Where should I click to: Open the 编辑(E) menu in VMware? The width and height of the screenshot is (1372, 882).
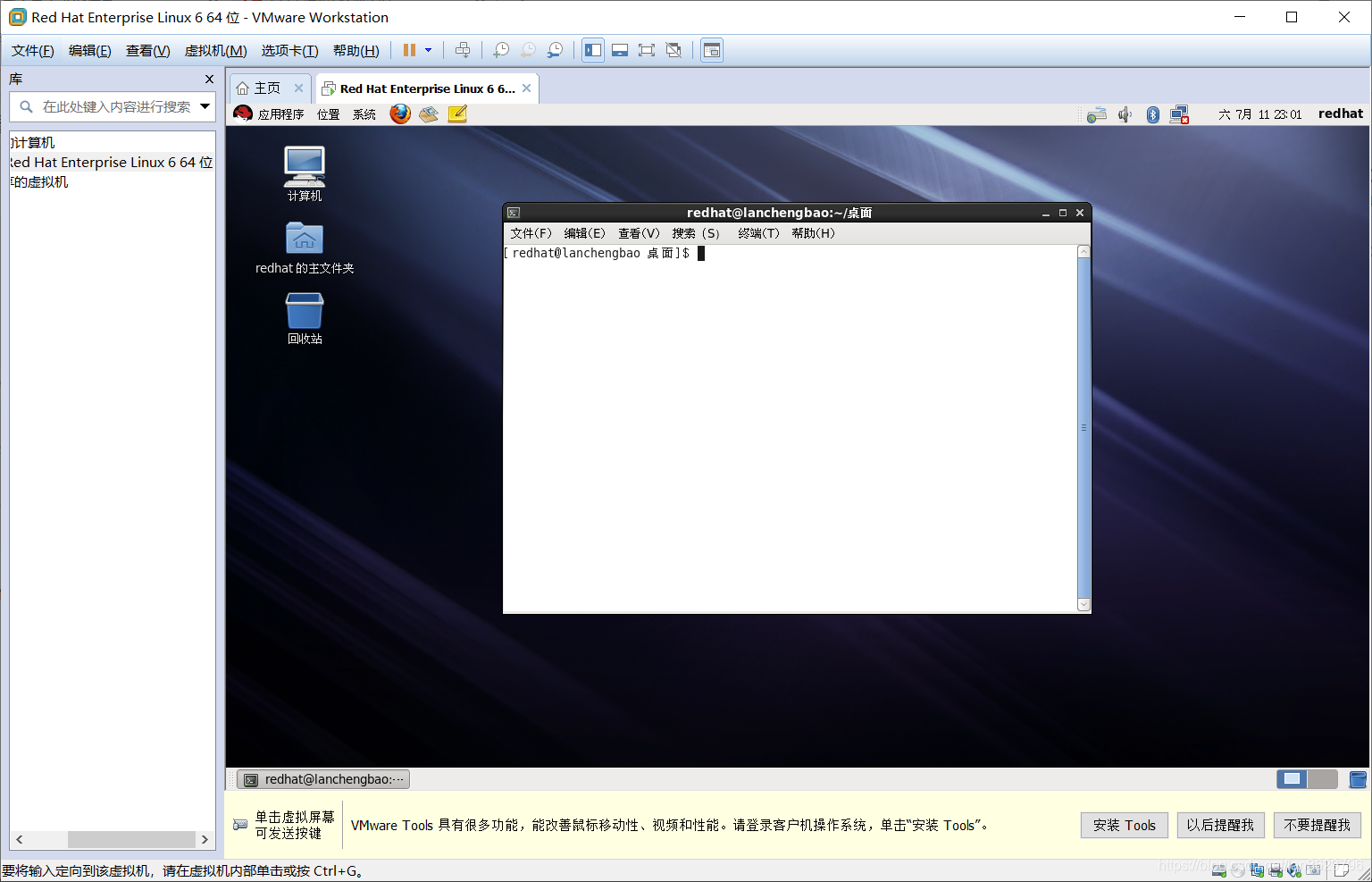point(90,51)
